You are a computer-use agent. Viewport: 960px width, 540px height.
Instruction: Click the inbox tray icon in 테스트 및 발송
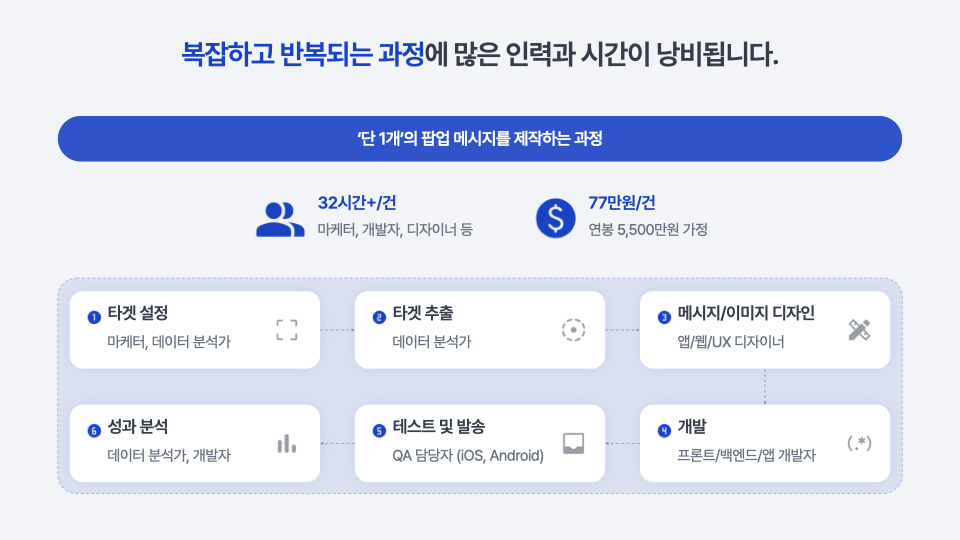click(x=573, y=443)
